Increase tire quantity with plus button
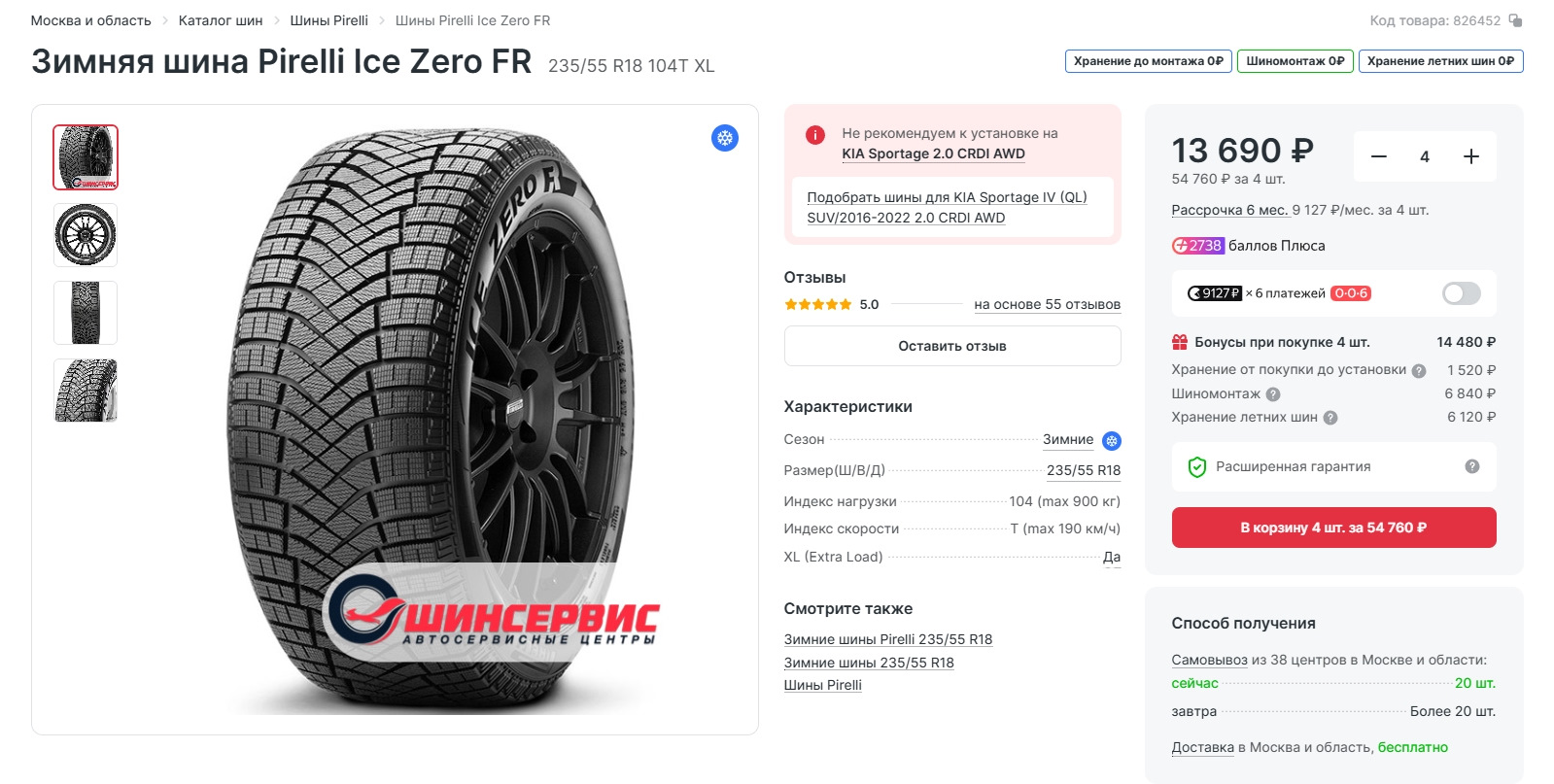This screenshot has width=1554, height=784. pyautogui.click(x=1470, y=156)
